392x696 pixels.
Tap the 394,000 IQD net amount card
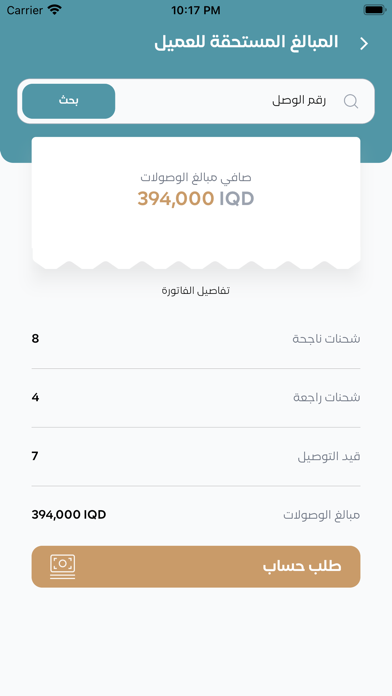pos(196,203)
